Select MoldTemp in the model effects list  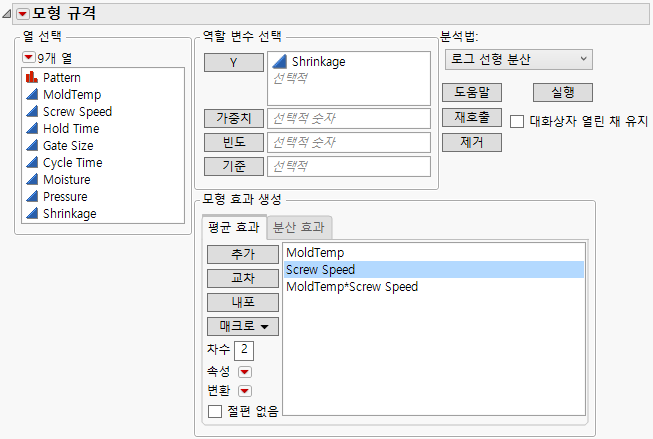434,252
